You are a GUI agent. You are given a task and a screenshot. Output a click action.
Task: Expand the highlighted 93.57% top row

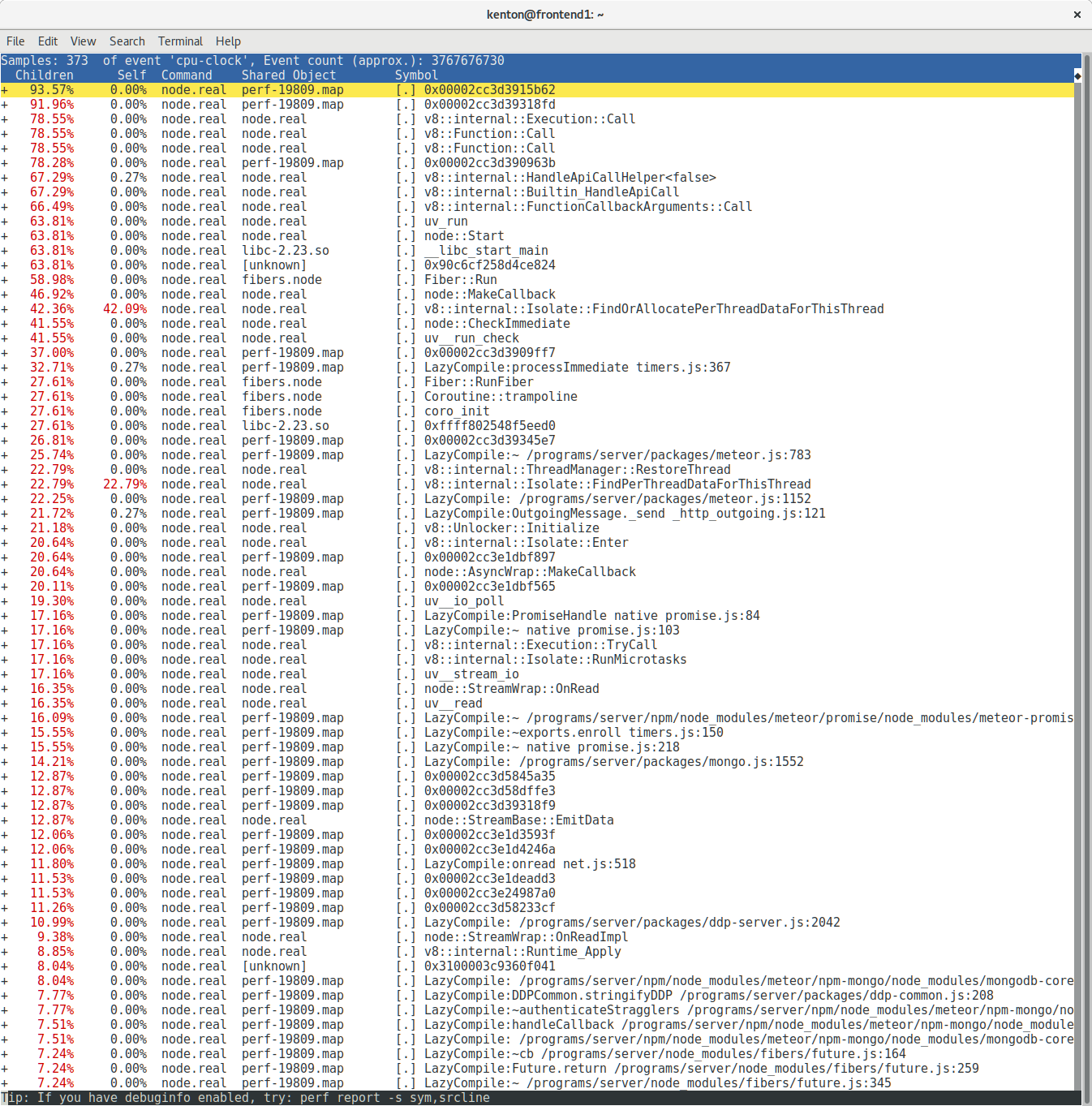click(5, 90)
